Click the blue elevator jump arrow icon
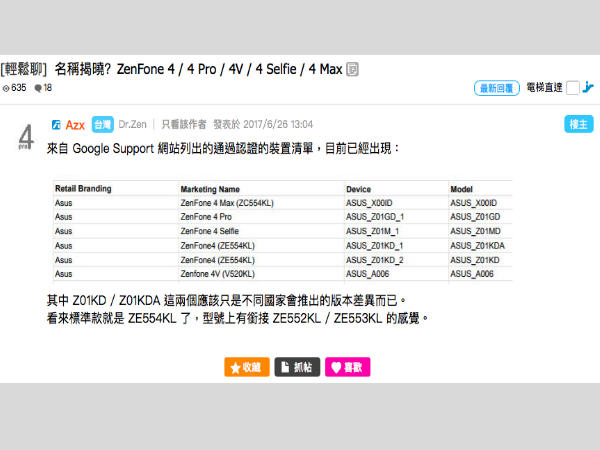This screenshot has height=450, width=600. (589, 88)
